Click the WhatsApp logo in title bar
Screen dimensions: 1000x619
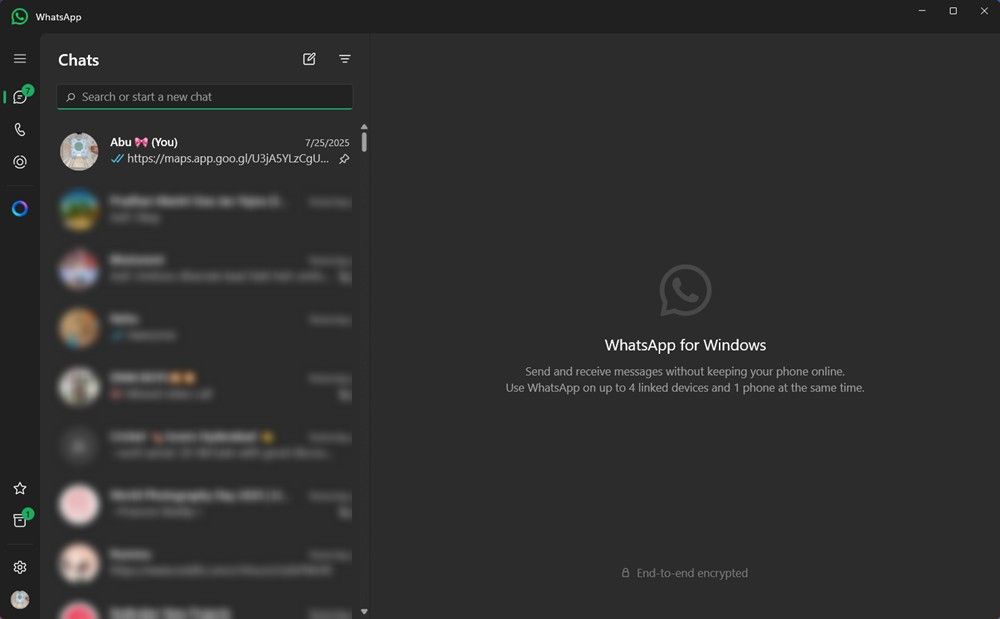[20, 17]
